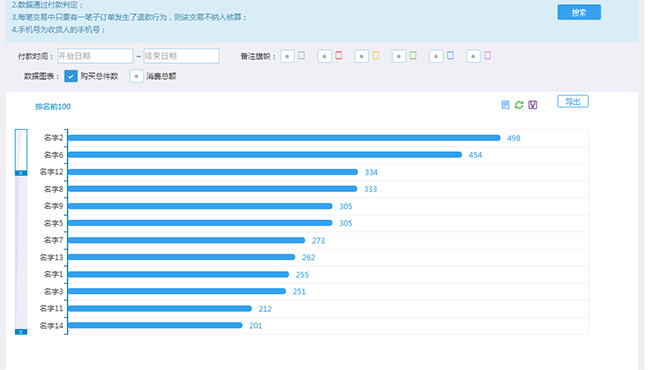The width and height of the screenshot is (650, 370).
Task: Click the gray flag icon
Action: [301, 55]
